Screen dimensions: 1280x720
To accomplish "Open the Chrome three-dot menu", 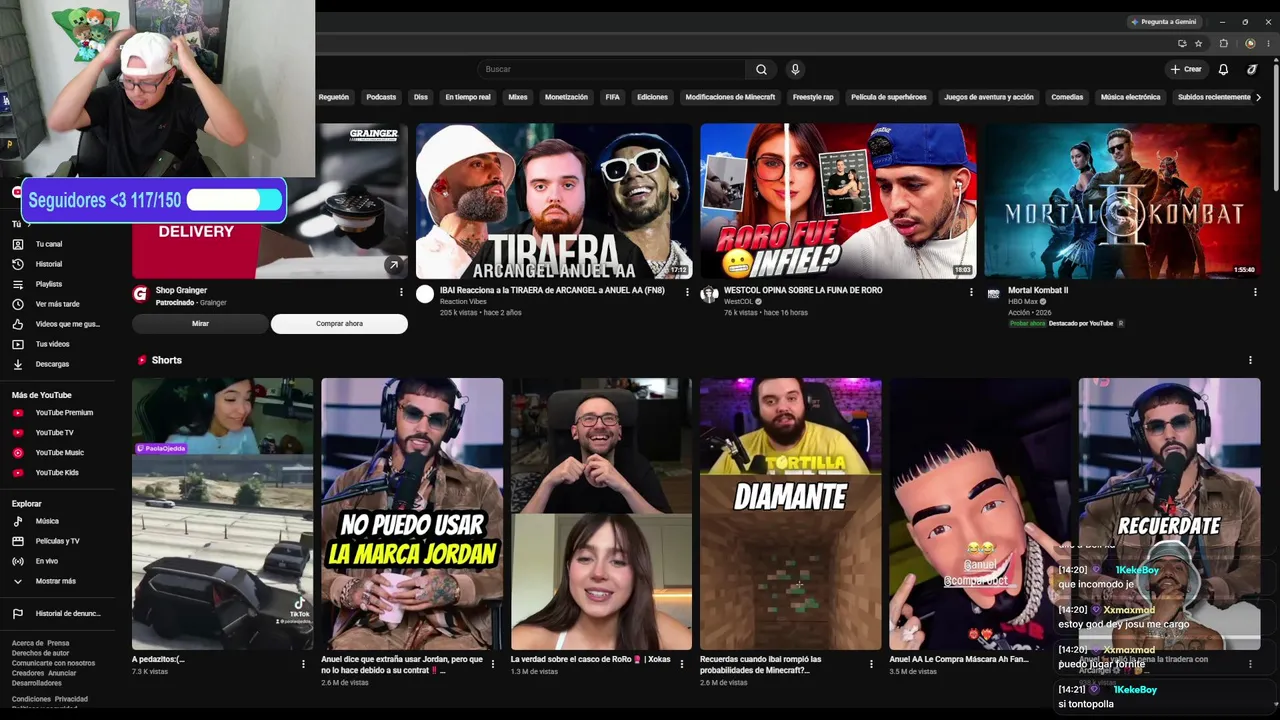I will (x=1266, y=44).
